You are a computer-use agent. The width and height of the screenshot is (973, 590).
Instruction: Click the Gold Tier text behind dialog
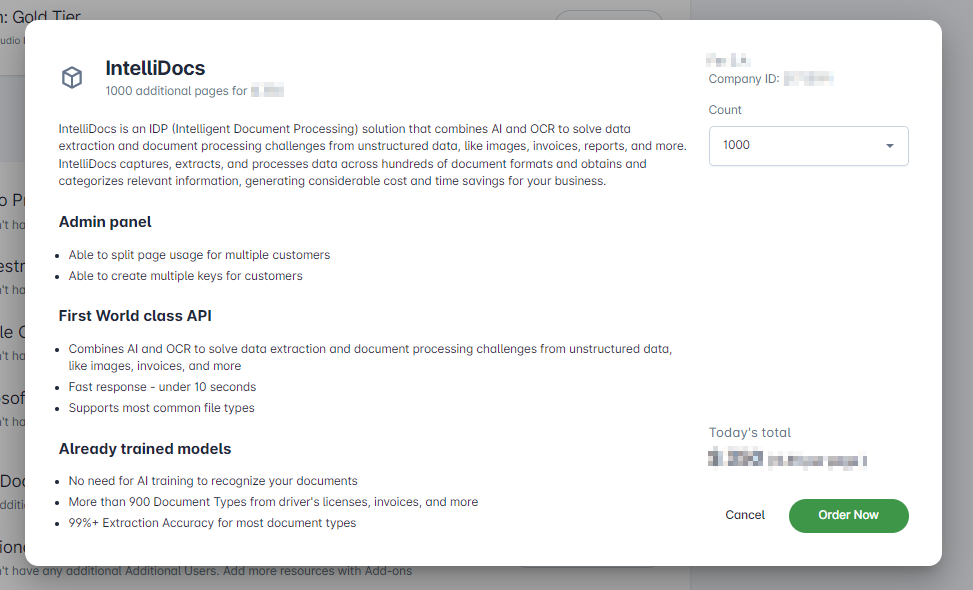click(x=46, y=15)
